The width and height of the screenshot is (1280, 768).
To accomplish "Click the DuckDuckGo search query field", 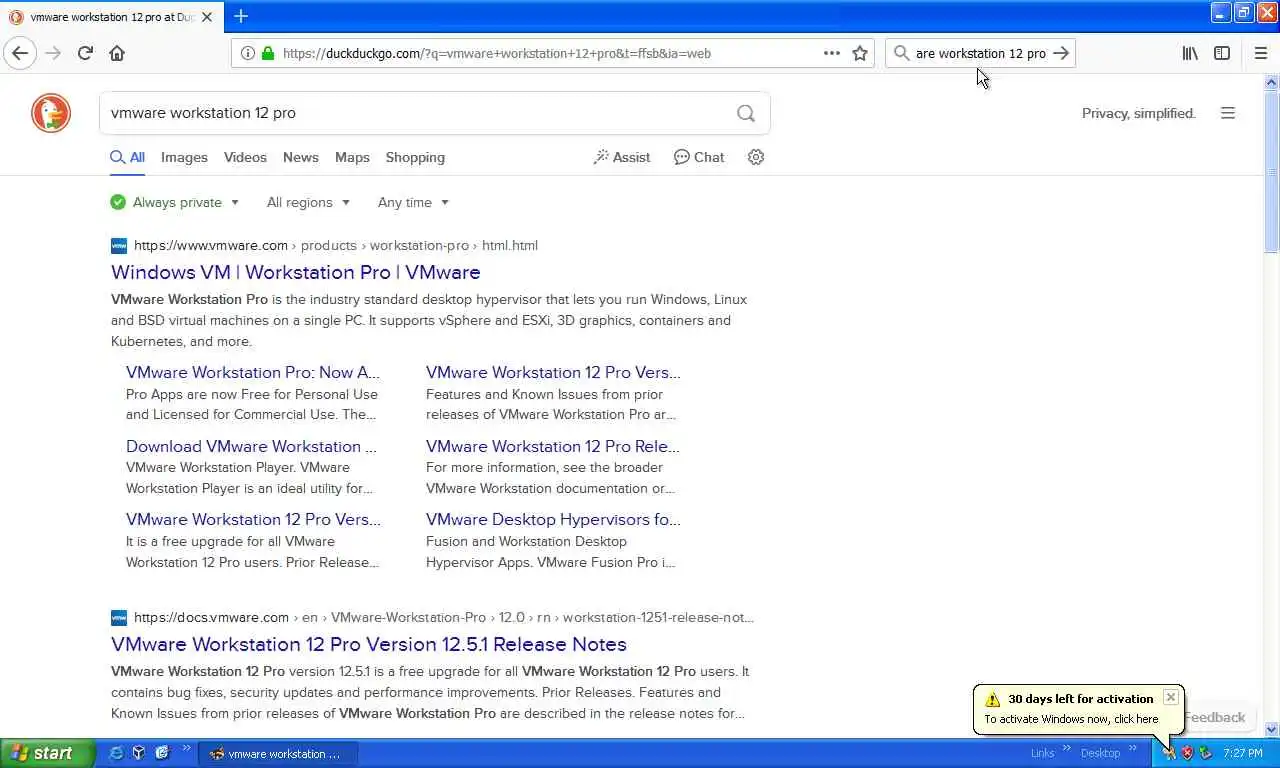I will pyautogui.click(x=416, y=113).
